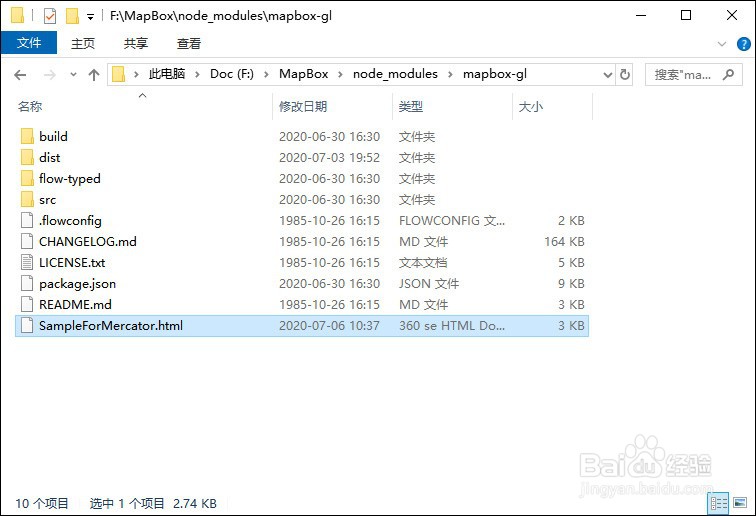Go up one folder level arrow
This screenshot has width=756, height=516.
(94, 75)
